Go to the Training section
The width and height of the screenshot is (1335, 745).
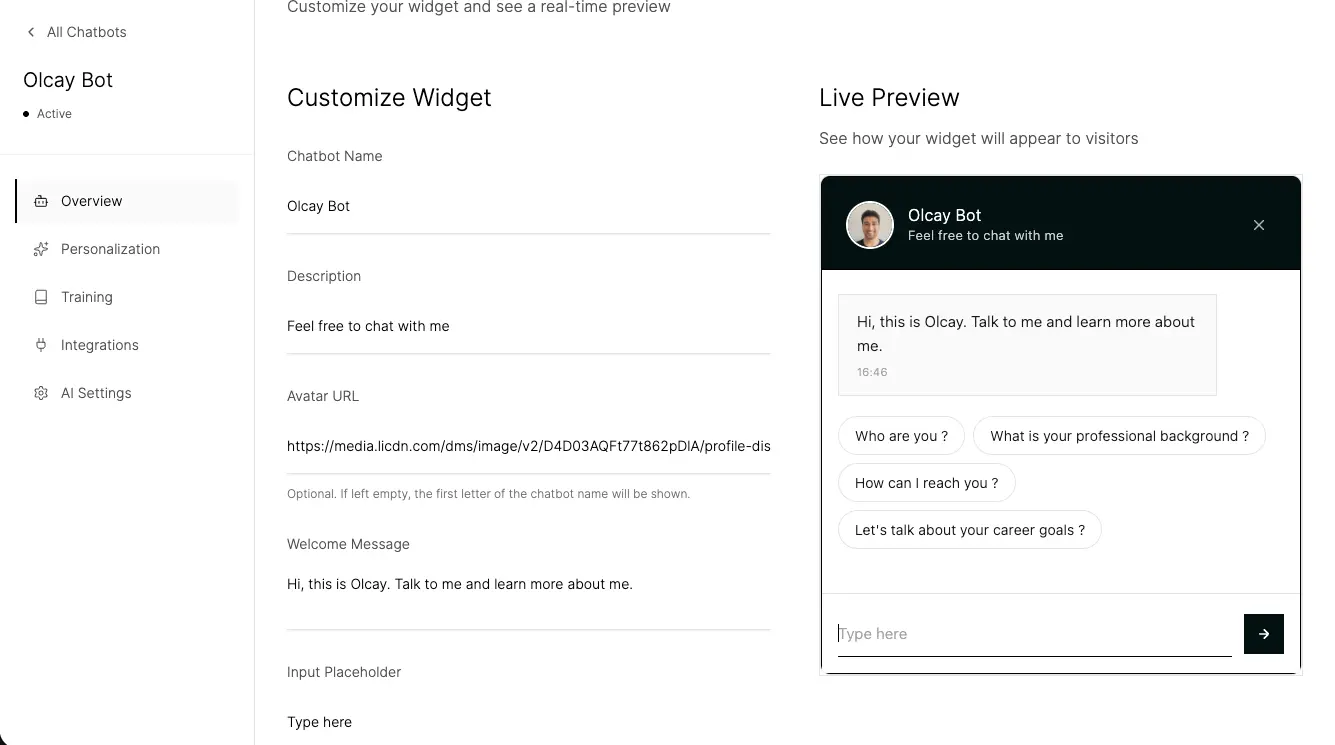tap(87, 297)
